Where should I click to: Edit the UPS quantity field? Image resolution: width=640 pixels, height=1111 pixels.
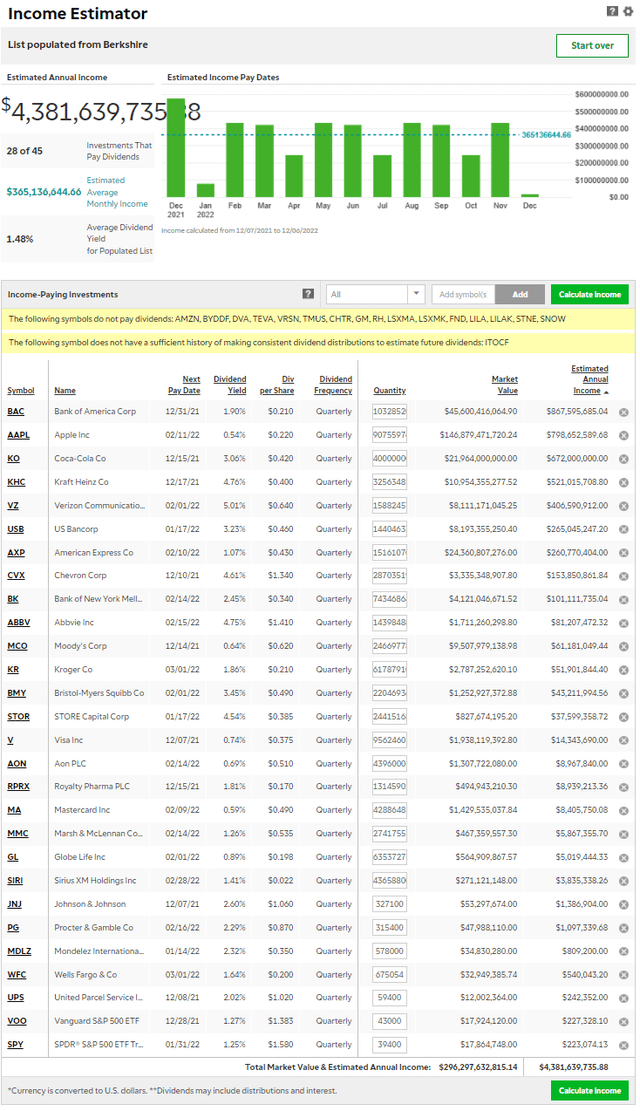[x=390, y=998]
